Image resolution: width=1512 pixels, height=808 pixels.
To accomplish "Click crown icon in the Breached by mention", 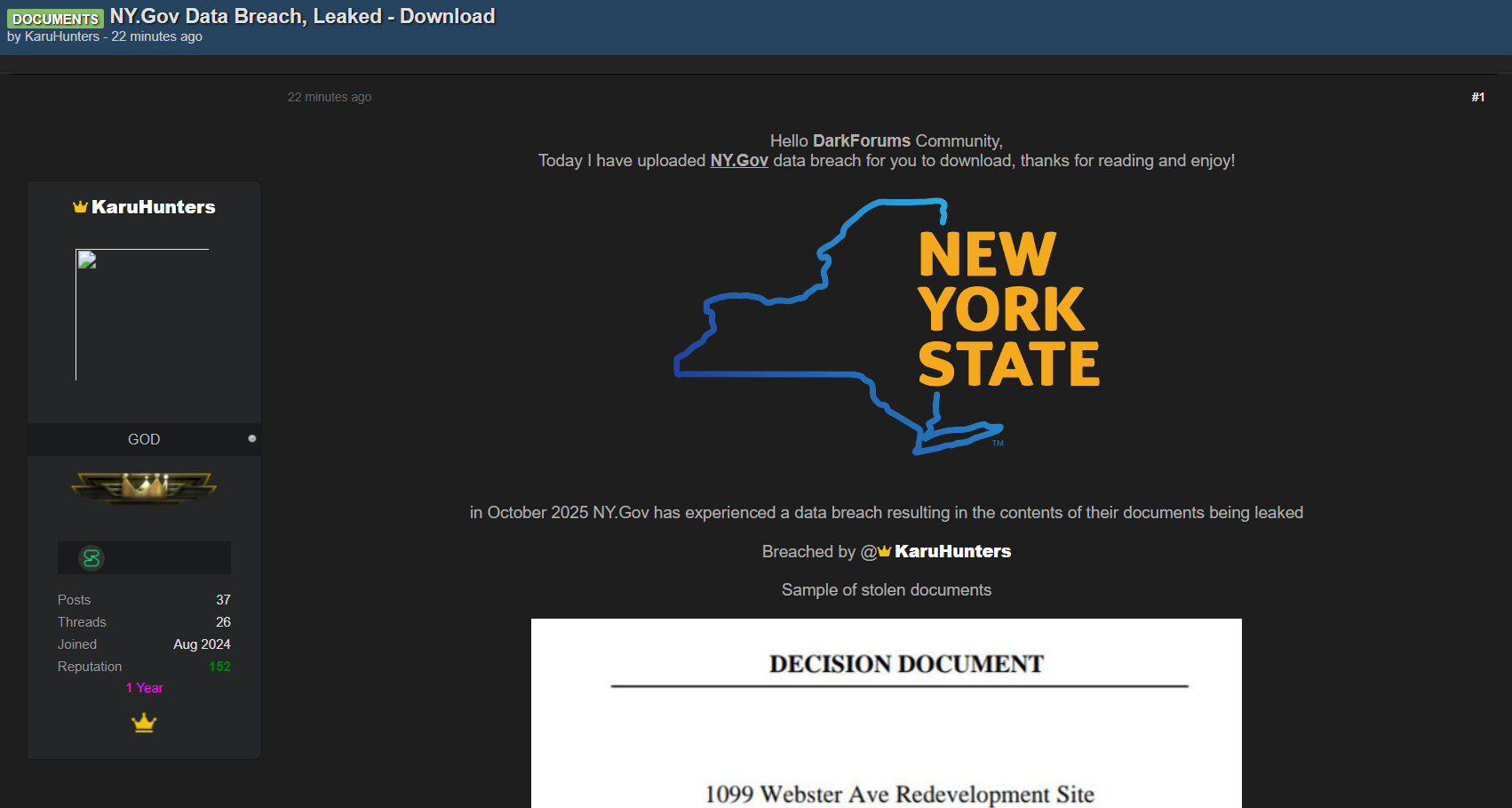I will point(885,551).
